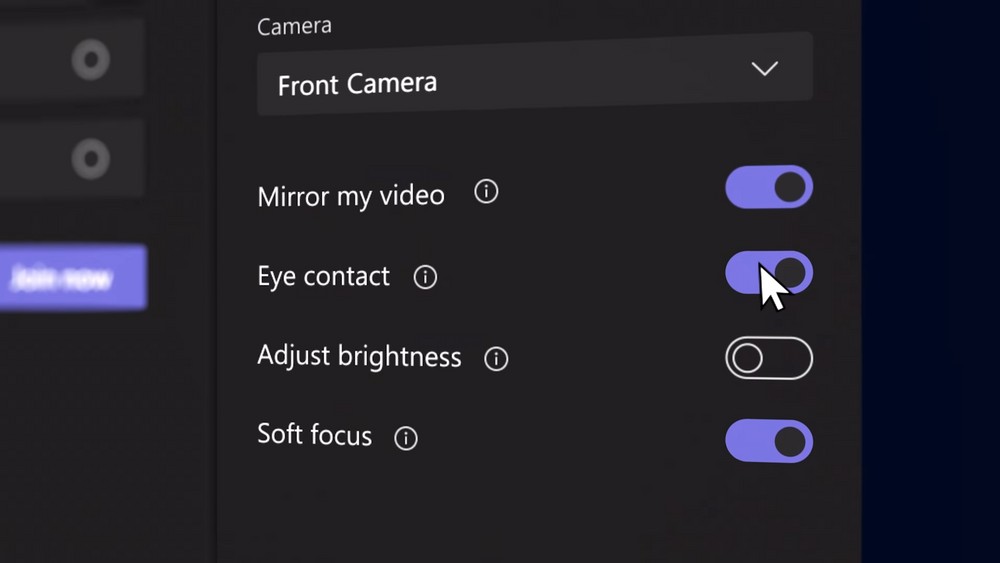Turn off the Eye contact switch
The width and height of the screenshot is (1000, 563).
click(769, 273)
